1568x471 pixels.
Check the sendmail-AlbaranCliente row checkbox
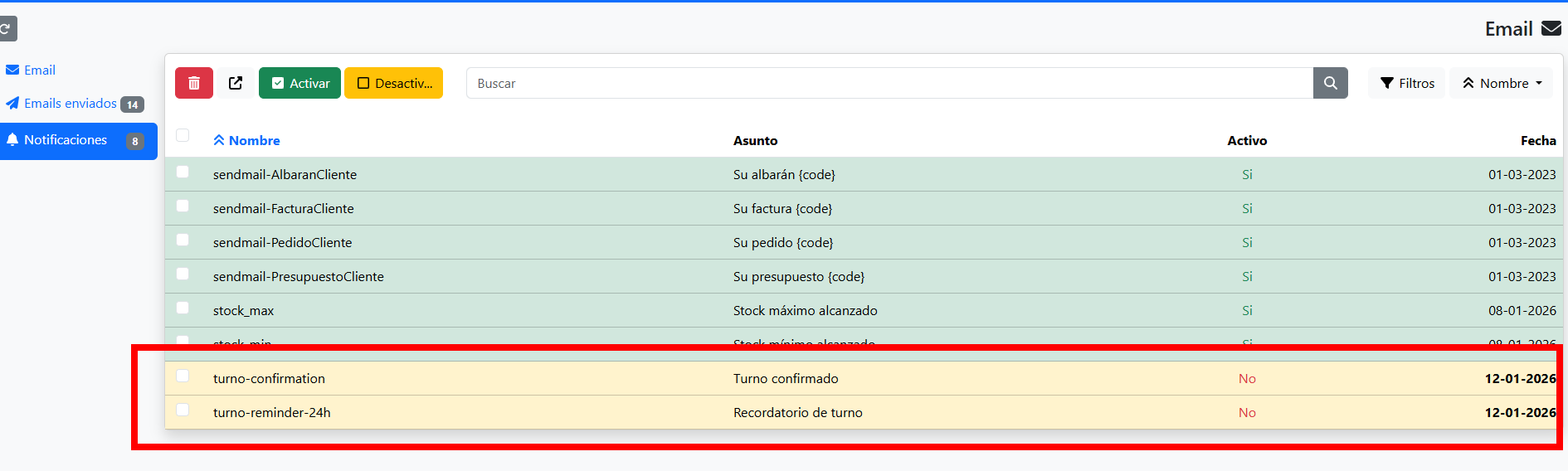183,172
